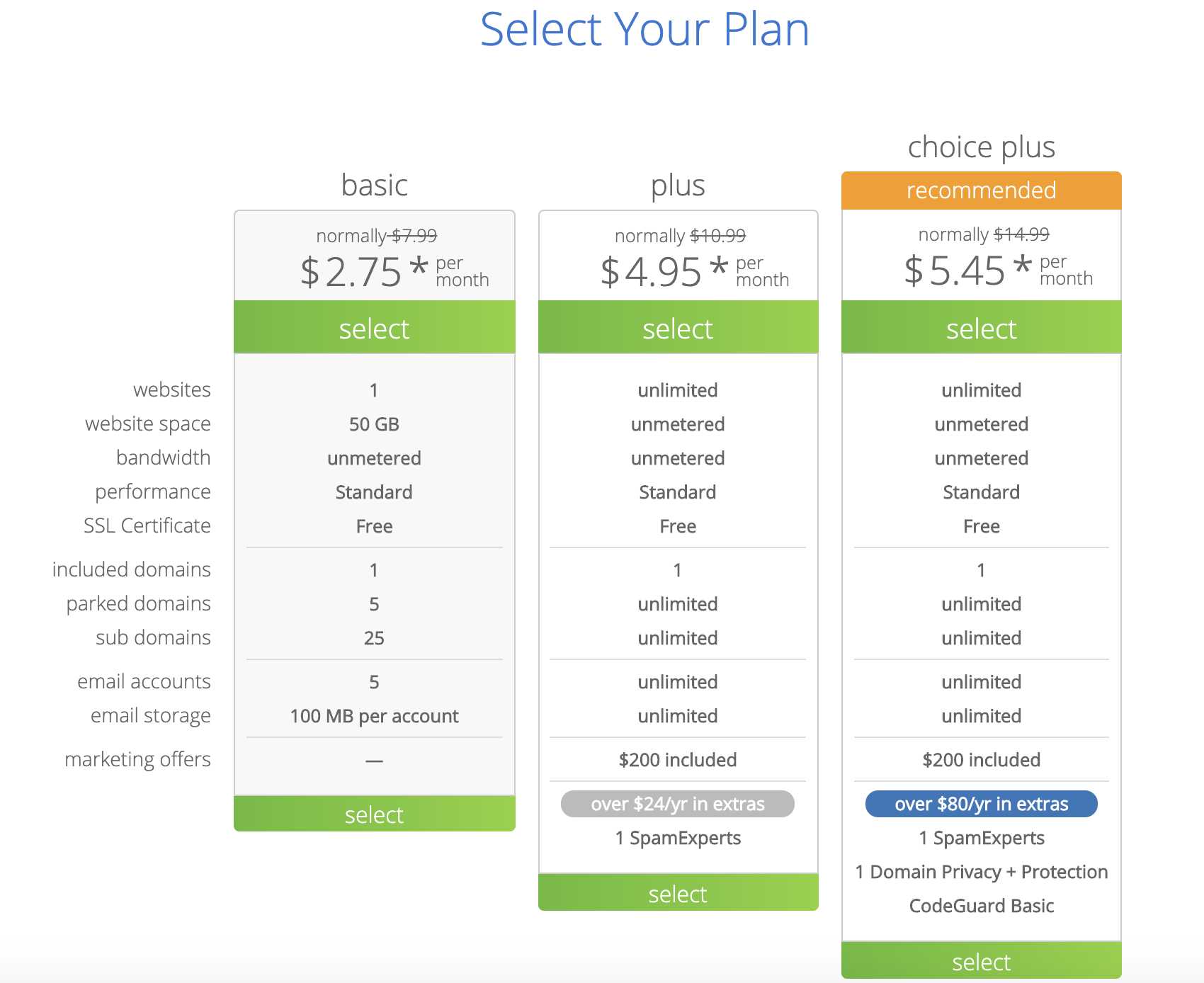Click the "choice plus" plan title
This screenshot has height=983, width=1204.
click(981, 147)
